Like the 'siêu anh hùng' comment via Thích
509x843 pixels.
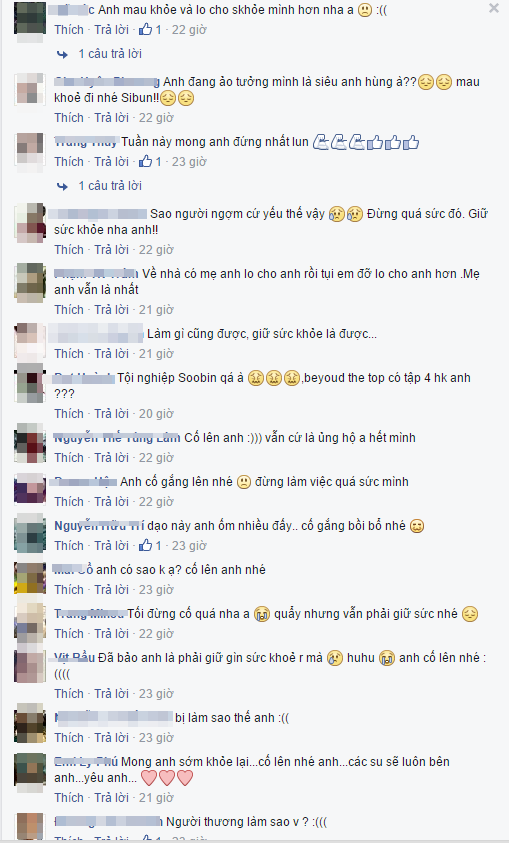pyautogui.click(x=69, y=117)
